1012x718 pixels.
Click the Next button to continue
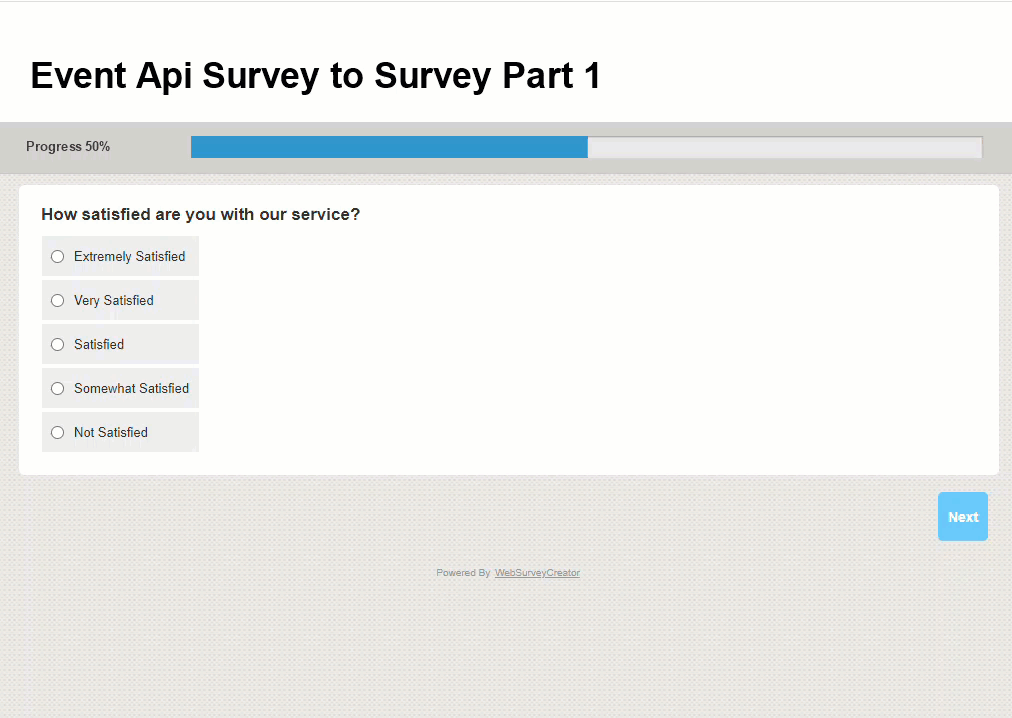(961, 516)
